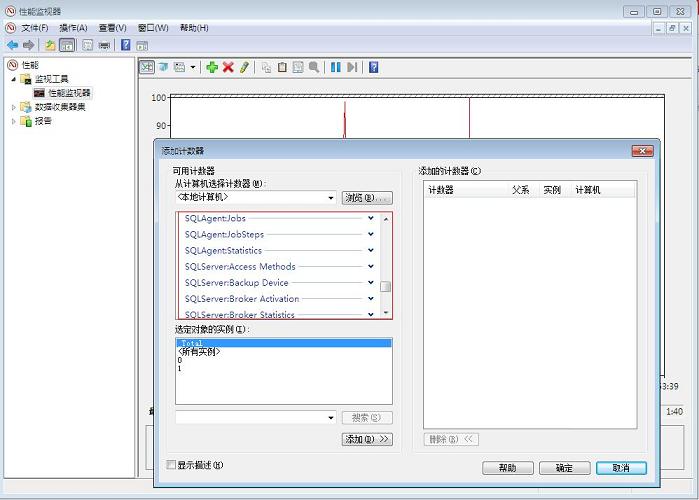Open the 帮助(H) menu
Screen dimensions: 699x500
click(x=194, y=28)
